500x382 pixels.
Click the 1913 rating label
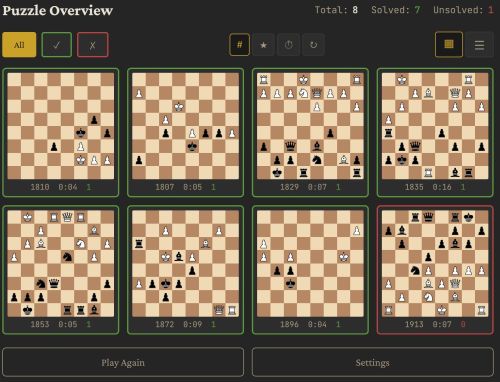click(x=414, y=324)
